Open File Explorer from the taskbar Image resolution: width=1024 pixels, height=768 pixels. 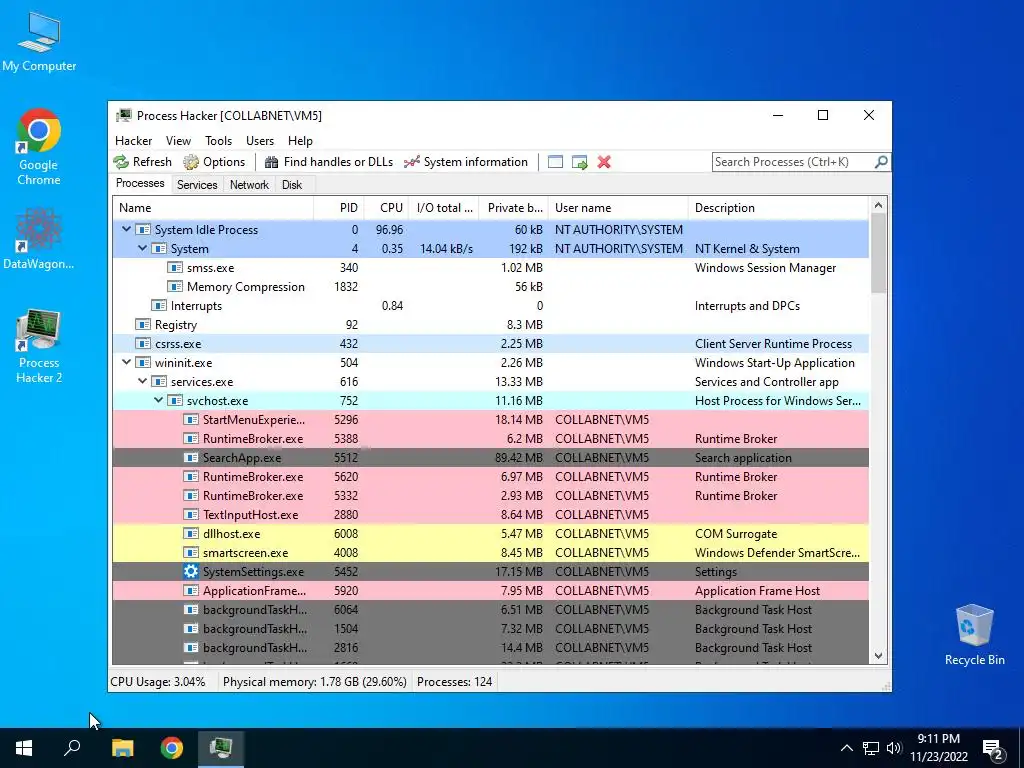122,748
